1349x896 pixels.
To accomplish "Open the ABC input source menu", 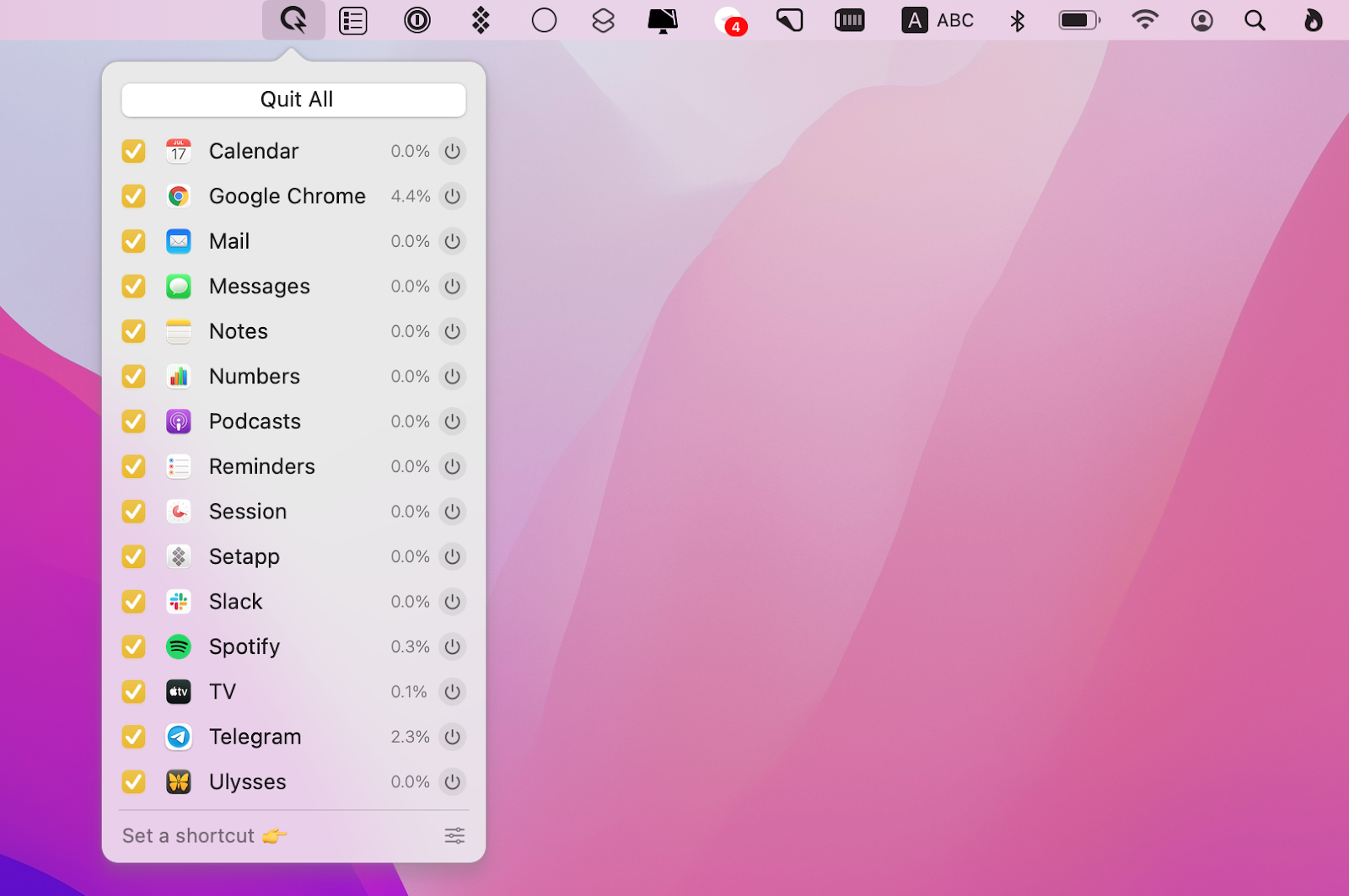I will [938, 20].
